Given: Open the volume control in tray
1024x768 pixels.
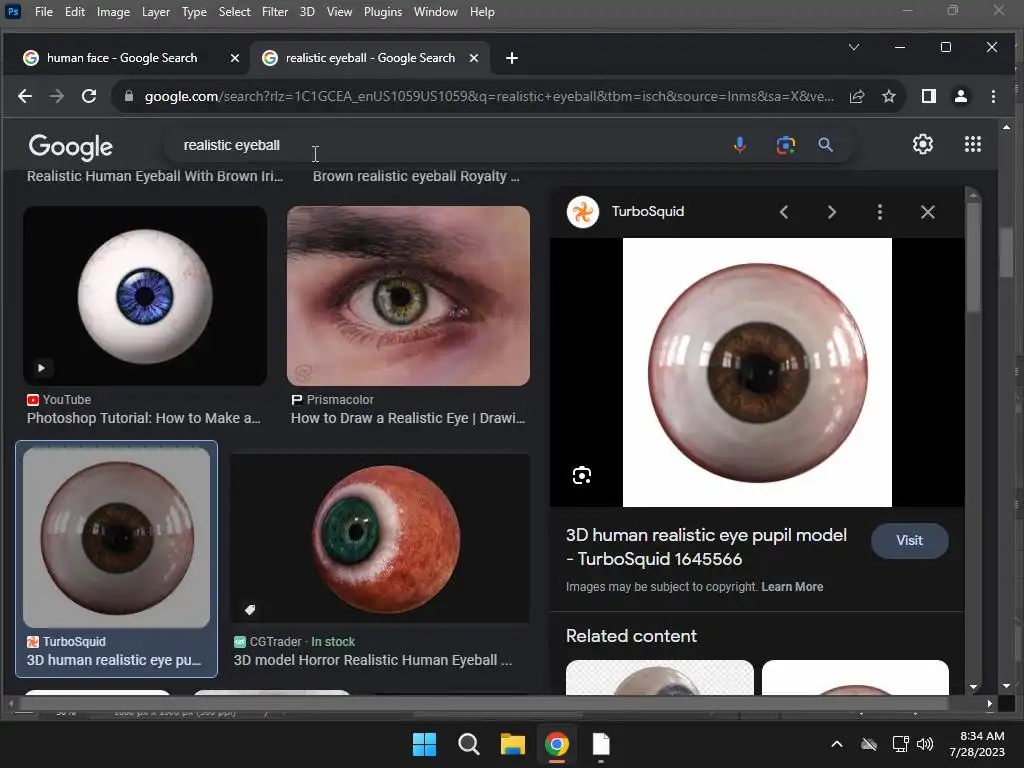Looking at the screenshot, I should click(925, 744).
